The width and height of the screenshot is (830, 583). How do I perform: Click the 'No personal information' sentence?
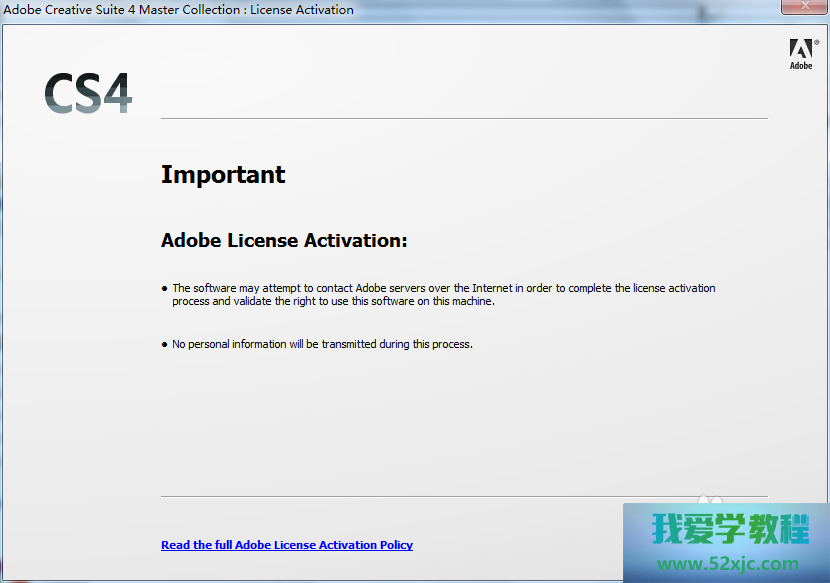[322, 344]
